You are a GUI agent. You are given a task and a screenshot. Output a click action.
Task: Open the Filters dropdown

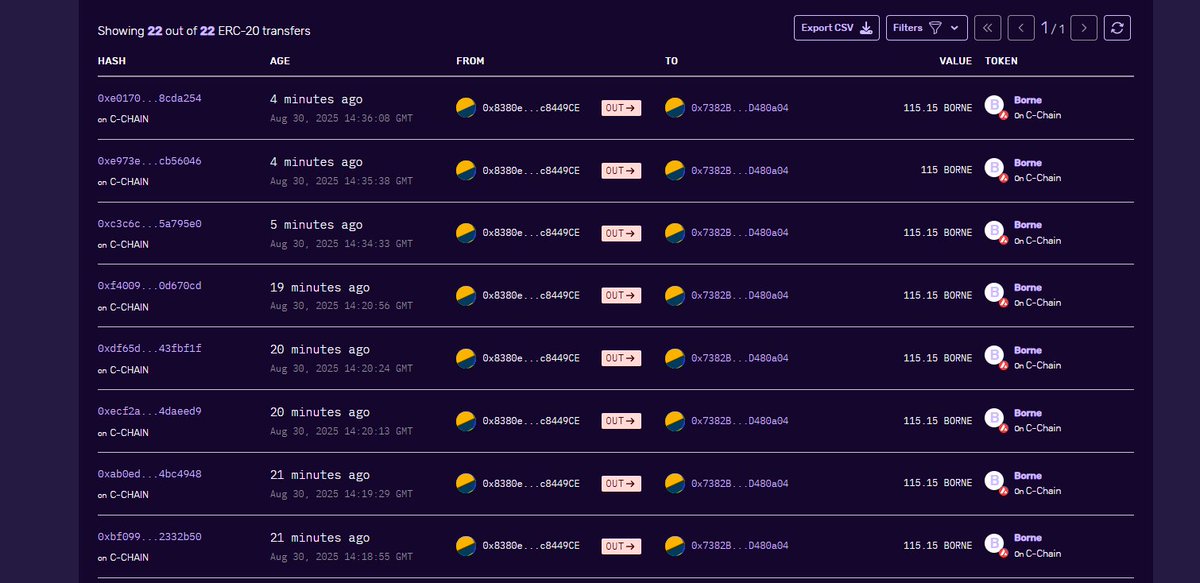(x=927, y=27)
